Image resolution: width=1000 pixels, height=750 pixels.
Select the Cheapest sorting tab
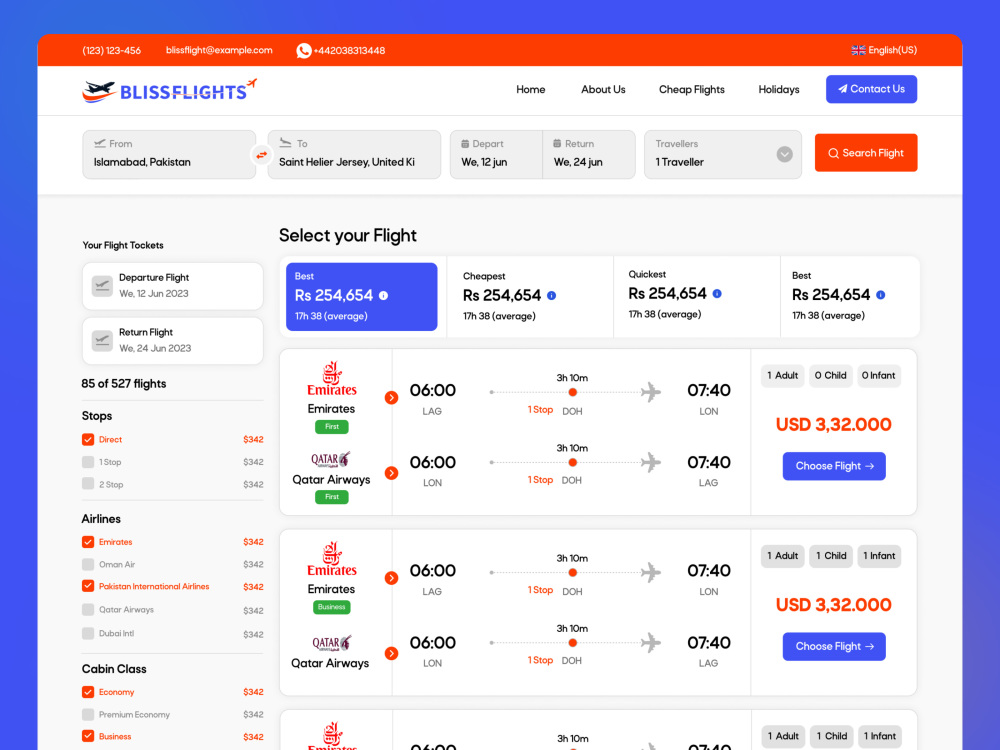[530, 297]
